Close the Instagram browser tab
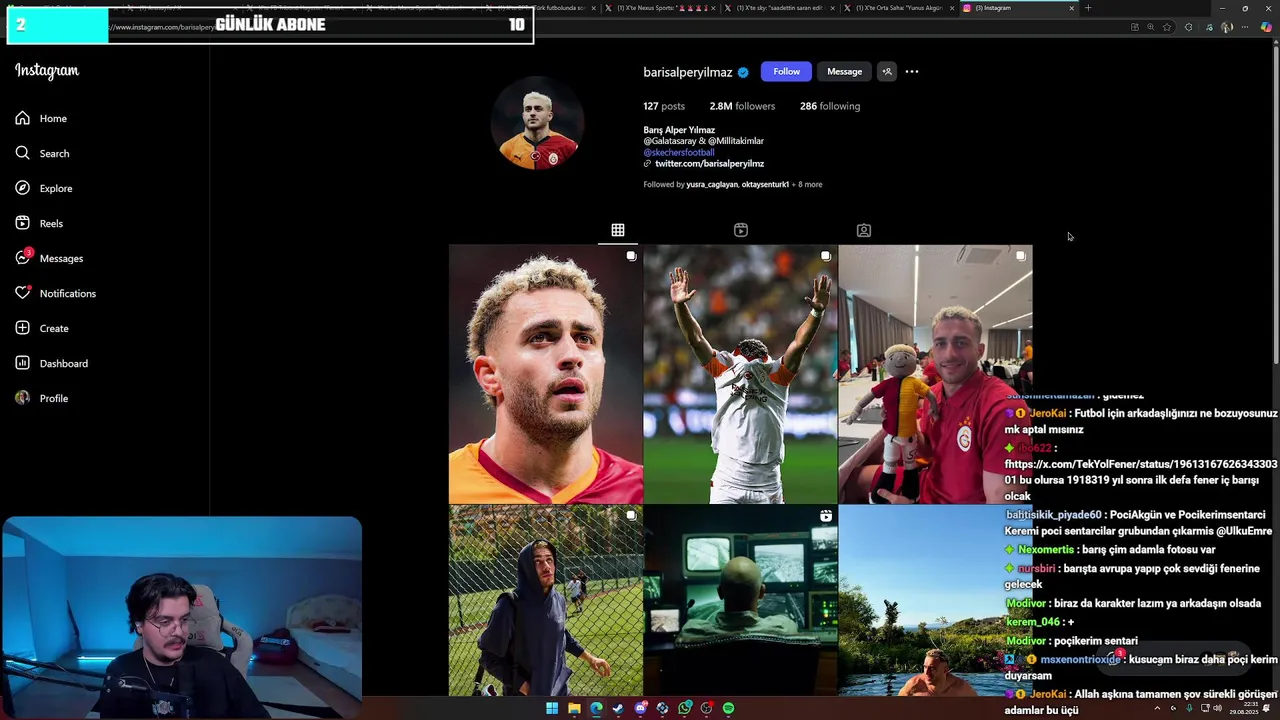Screen dimensions: 1280x720 1071,8
